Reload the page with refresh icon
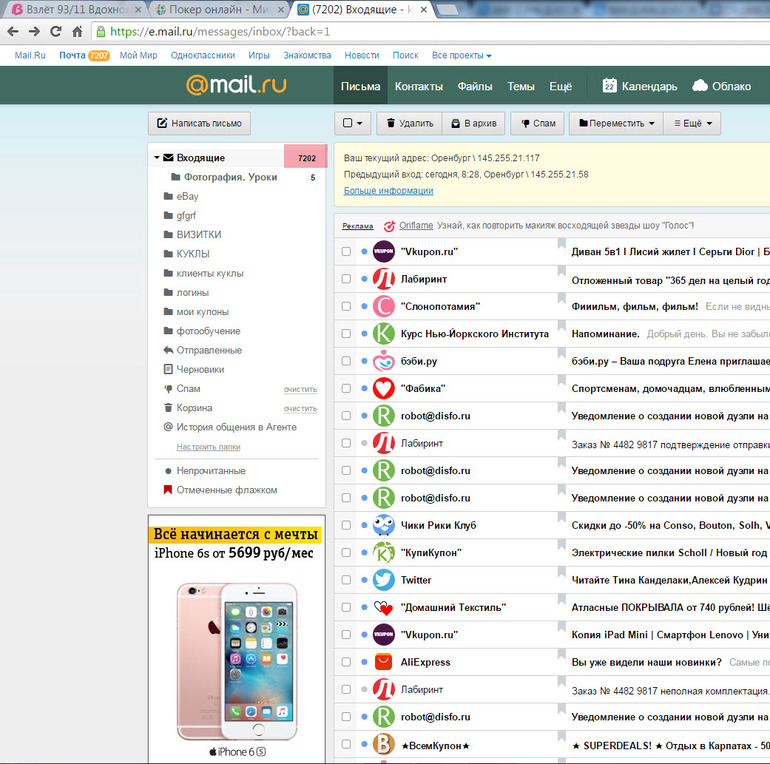770x764 pixels. (56, 31)
